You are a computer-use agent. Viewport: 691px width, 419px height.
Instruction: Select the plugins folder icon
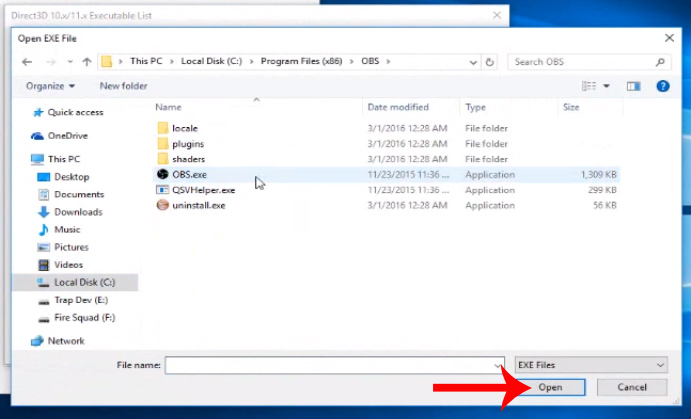(163, 144)
